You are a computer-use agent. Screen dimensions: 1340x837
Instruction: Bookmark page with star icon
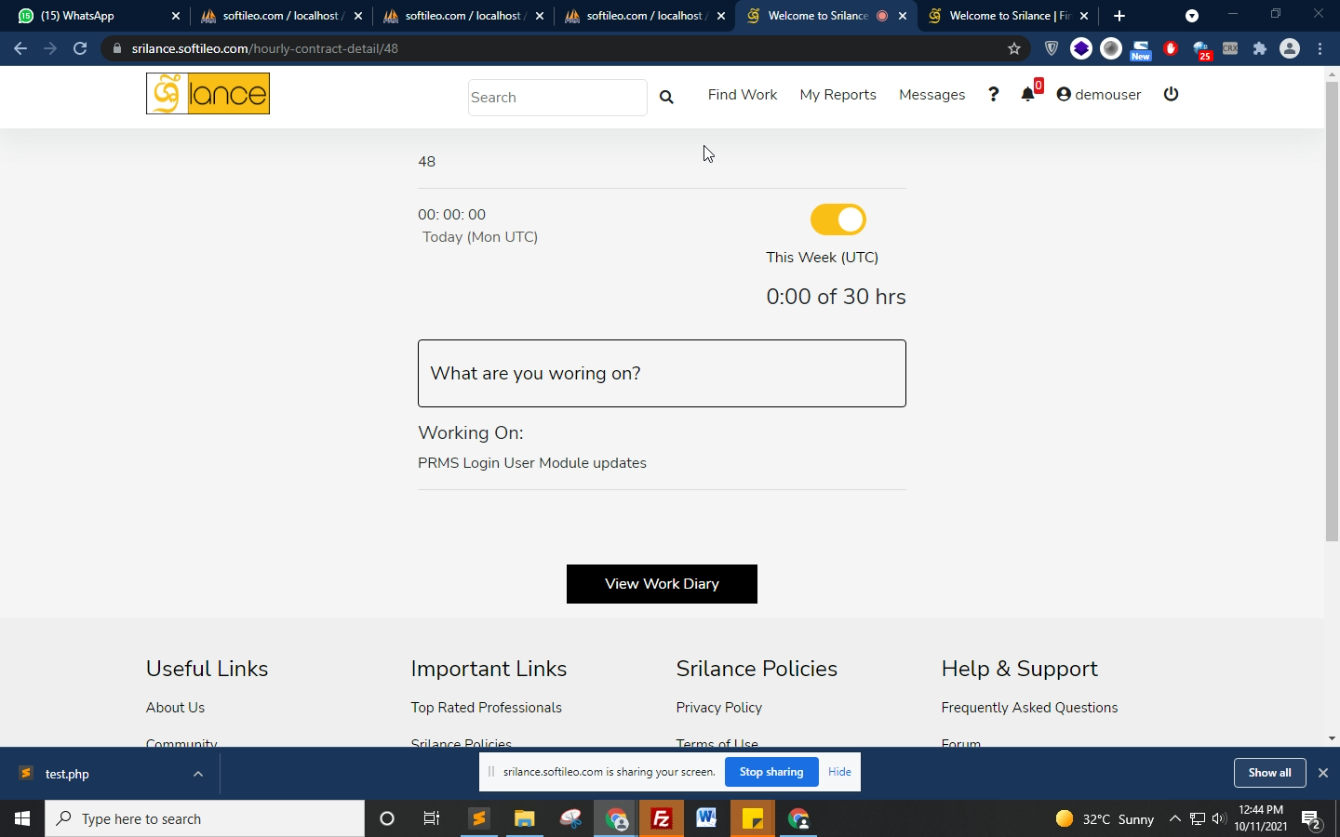[1014, 48]
